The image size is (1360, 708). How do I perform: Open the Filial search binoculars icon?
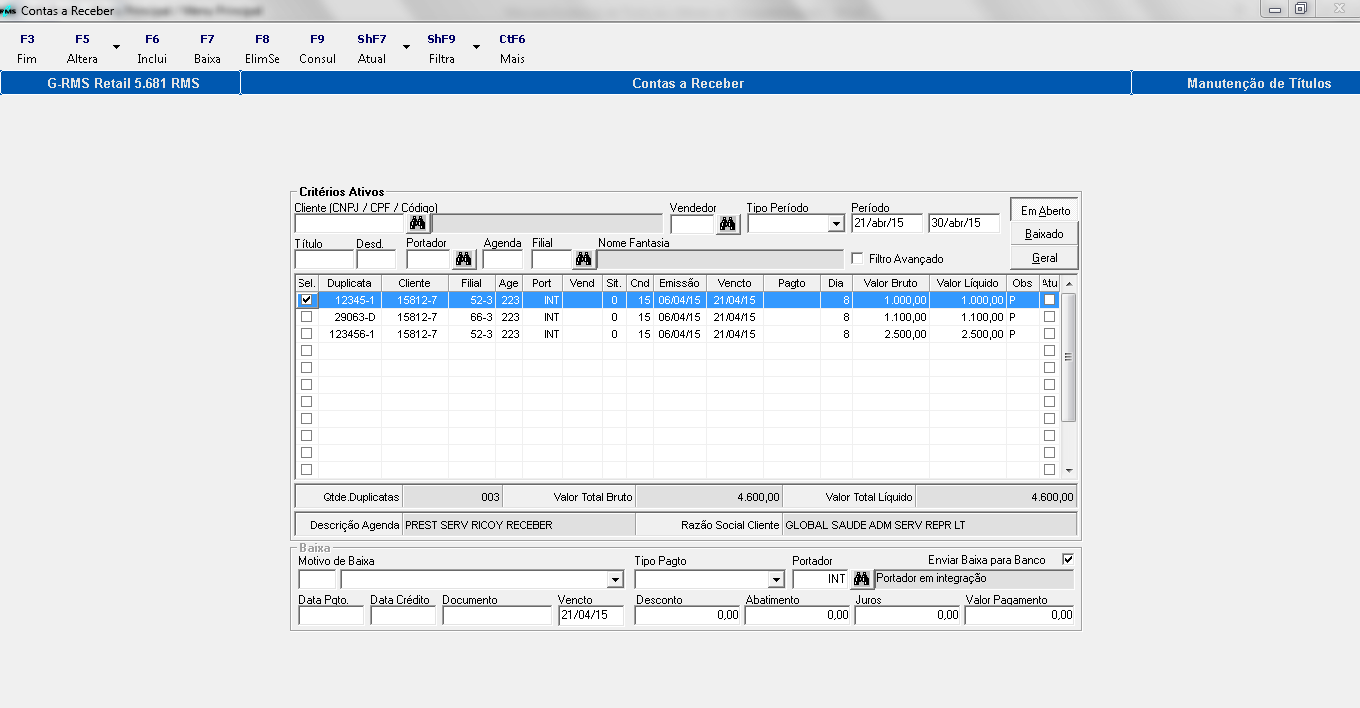point(583,259)
